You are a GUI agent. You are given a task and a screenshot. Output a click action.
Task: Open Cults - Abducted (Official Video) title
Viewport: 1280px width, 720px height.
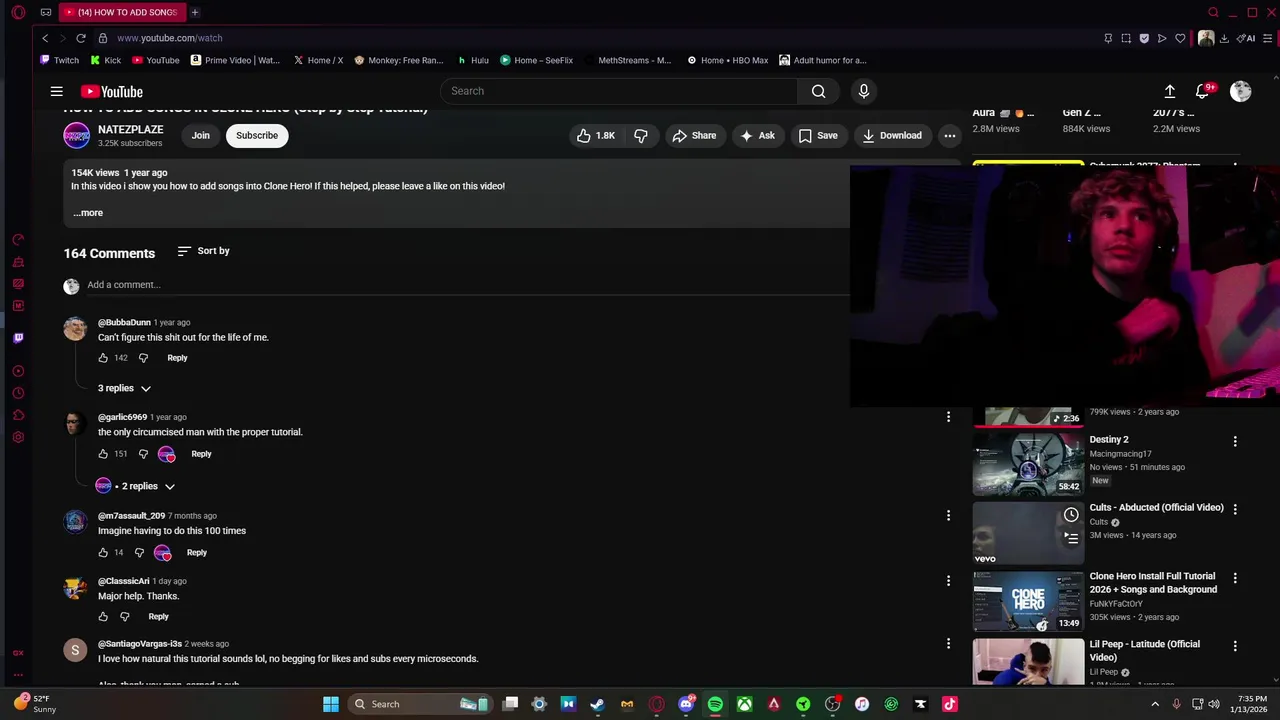[x=1156, y=508]
